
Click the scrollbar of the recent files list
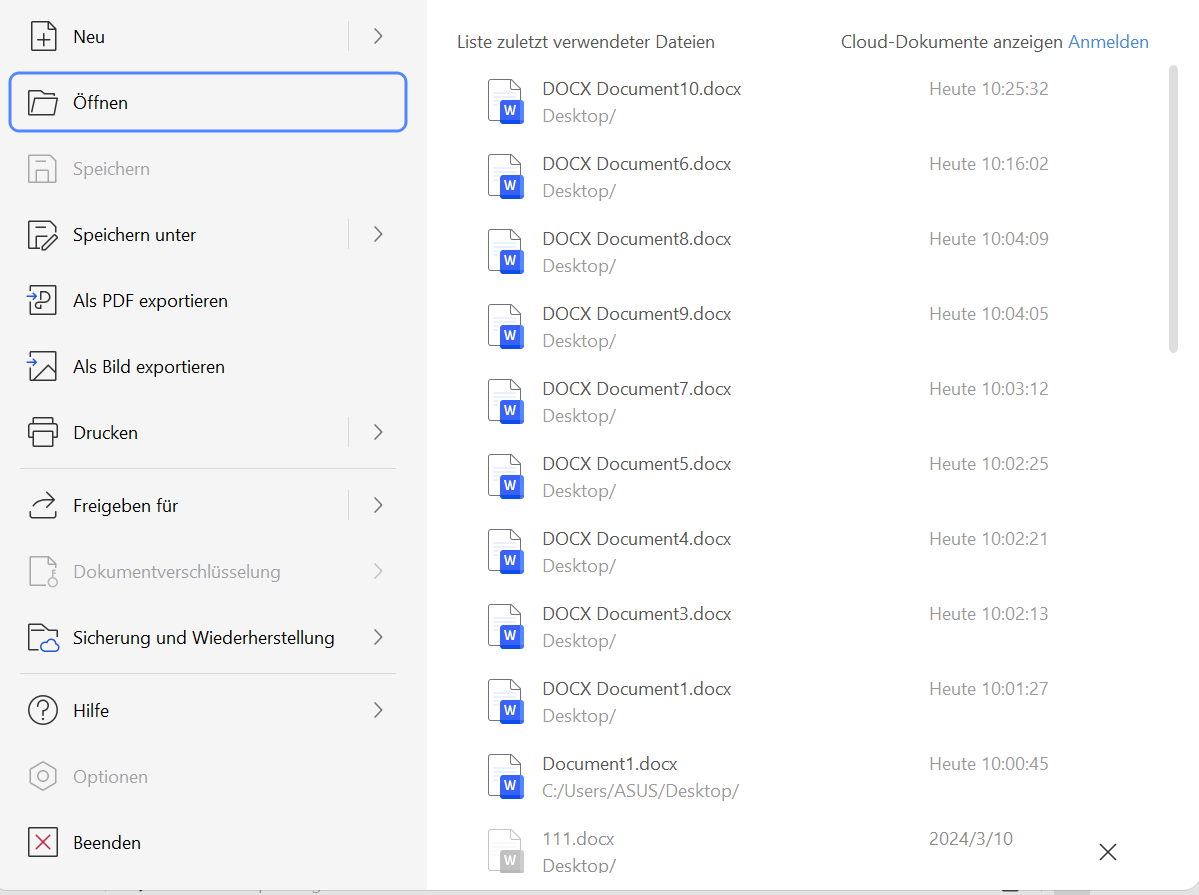(x=1175, y=200)
